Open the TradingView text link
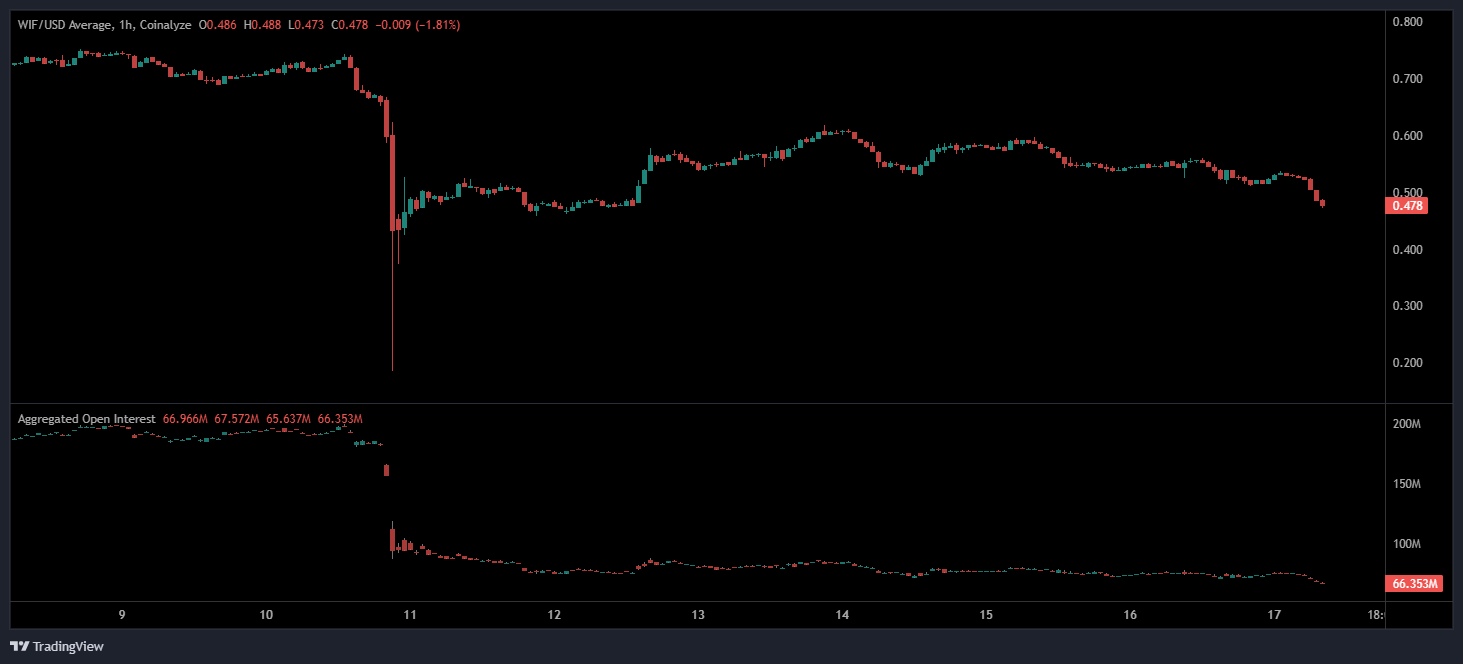This screenshot has width=1463, height=664. (68, 647)
